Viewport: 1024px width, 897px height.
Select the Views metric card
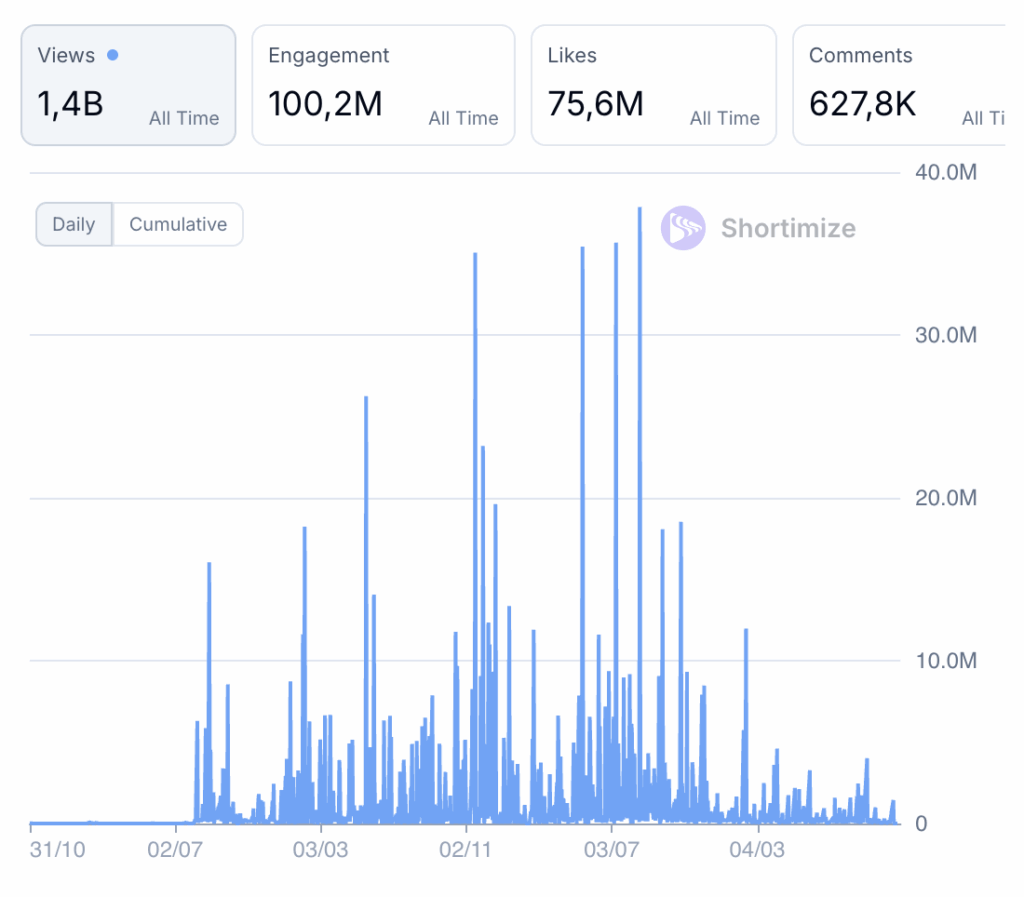click(x=128, y=85)
